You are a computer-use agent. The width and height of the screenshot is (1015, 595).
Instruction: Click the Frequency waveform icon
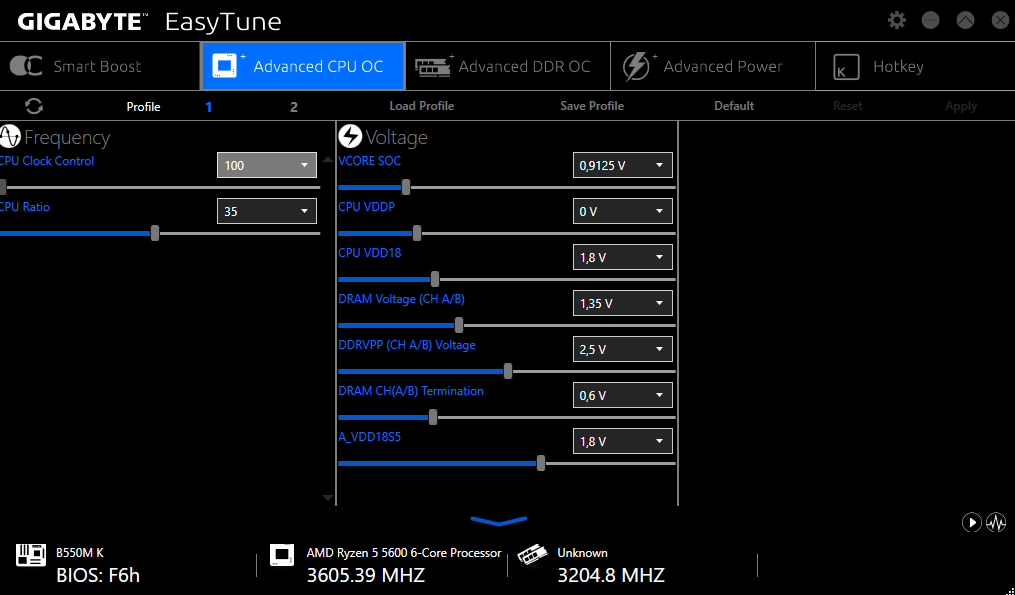pos(10,137)
